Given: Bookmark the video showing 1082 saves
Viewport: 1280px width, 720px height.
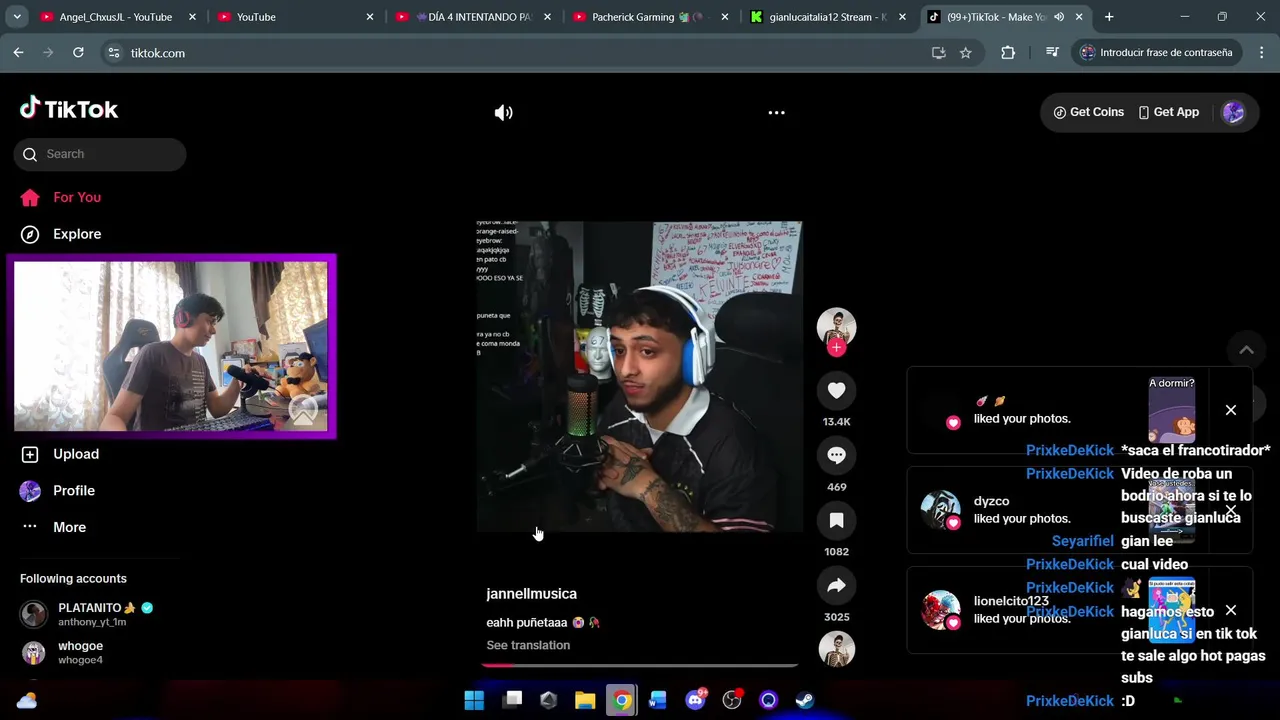Looking at the screenshot, I should pyautogui.click(x=836, y=521).
